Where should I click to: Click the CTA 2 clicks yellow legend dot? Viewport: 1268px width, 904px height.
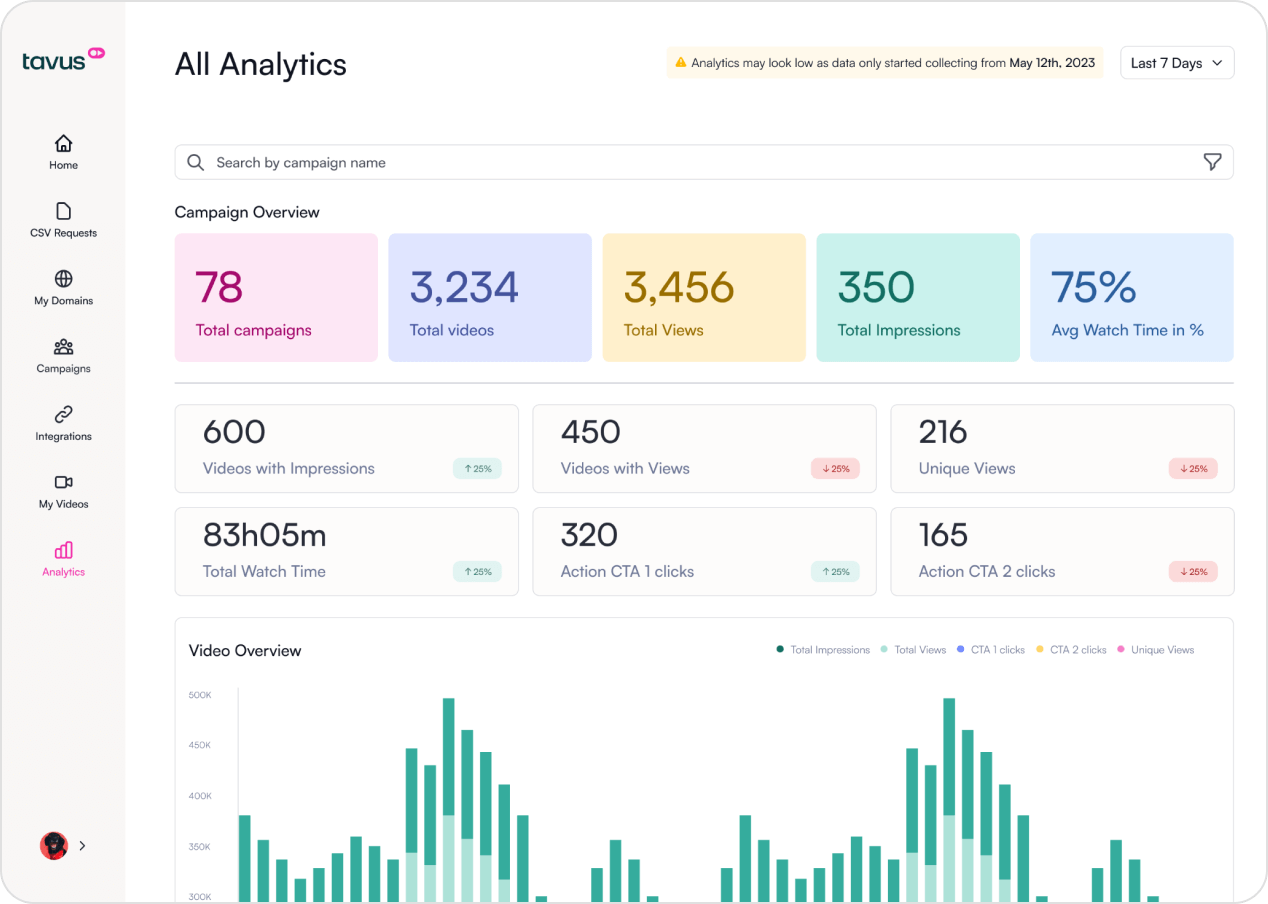(1040, 650)
